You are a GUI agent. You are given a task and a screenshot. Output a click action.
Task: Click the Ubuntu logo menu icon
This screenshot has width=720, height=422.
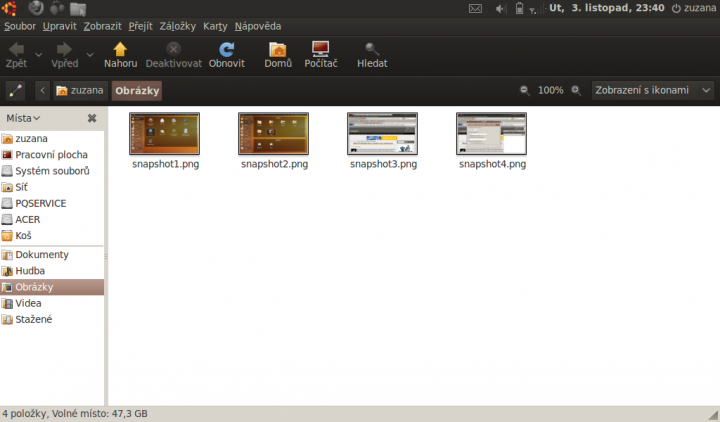(9, 8)
